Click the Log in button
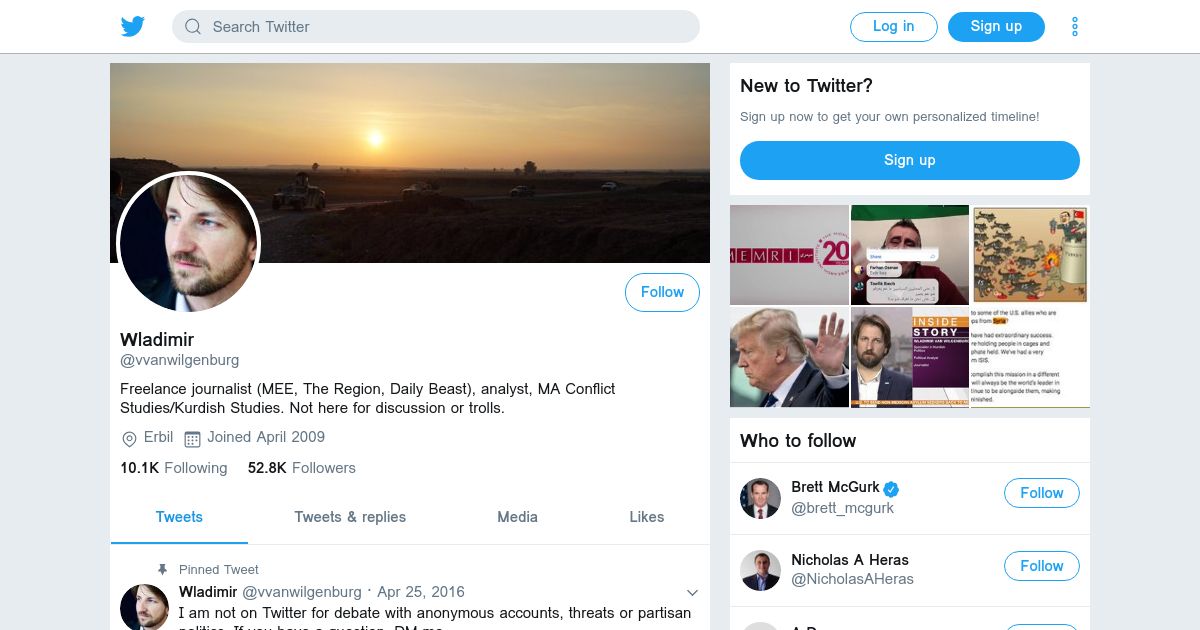This screenshot has height=630, width=1200. point(893,27)
